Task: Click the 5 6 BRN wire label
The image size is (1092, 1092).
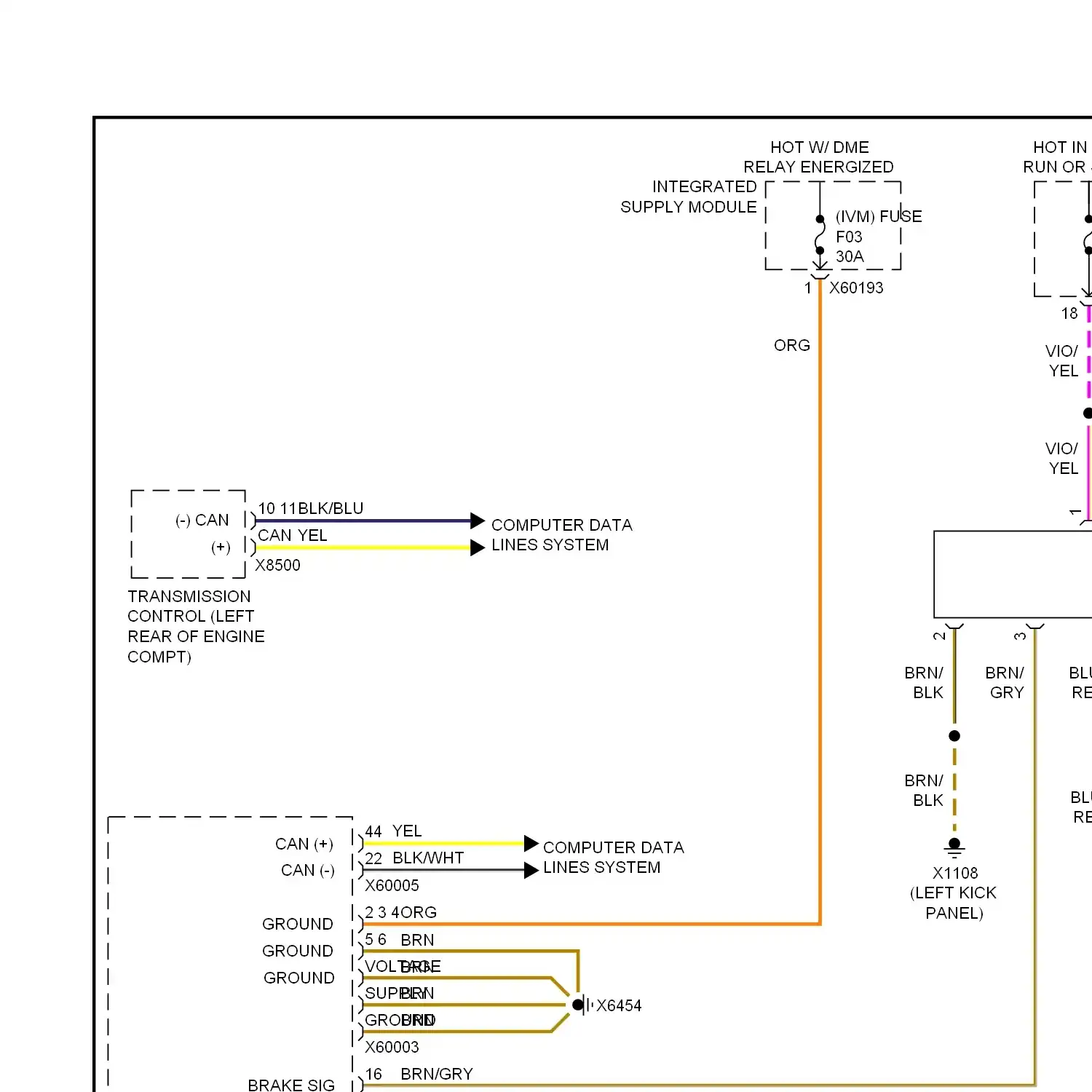Action: 399,940
